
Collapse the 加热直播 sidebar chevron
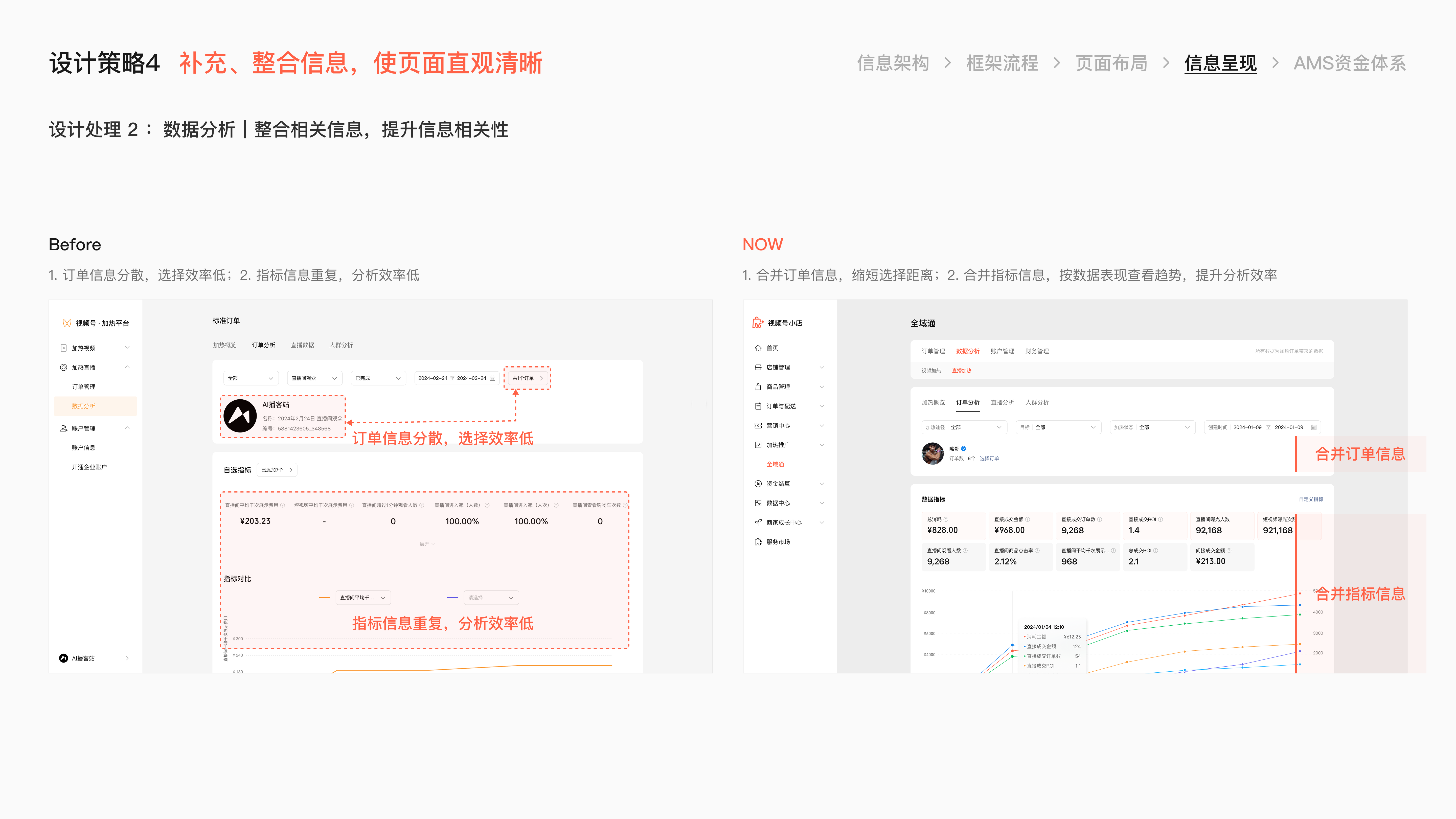pyautogui.click(x=127, y=367)
